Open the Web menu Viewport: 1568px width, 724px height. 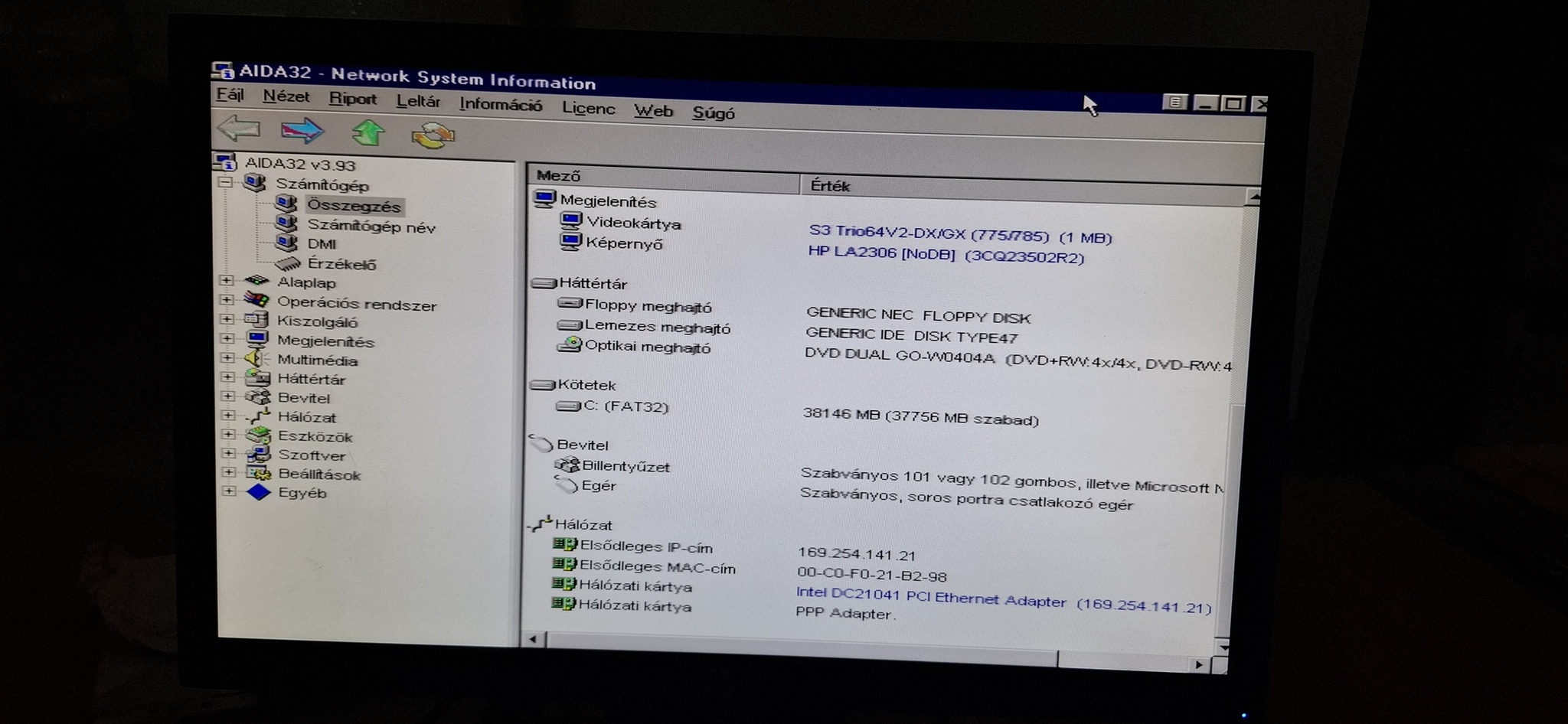pyautogui.click(x=653, y=111)
